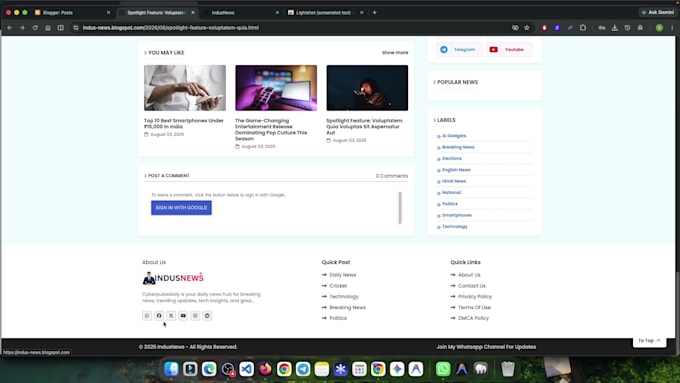The height and width of the screenshot is (383, 680).
Task: Open the X (Twitter) footer icon
Action: point(171,316)
